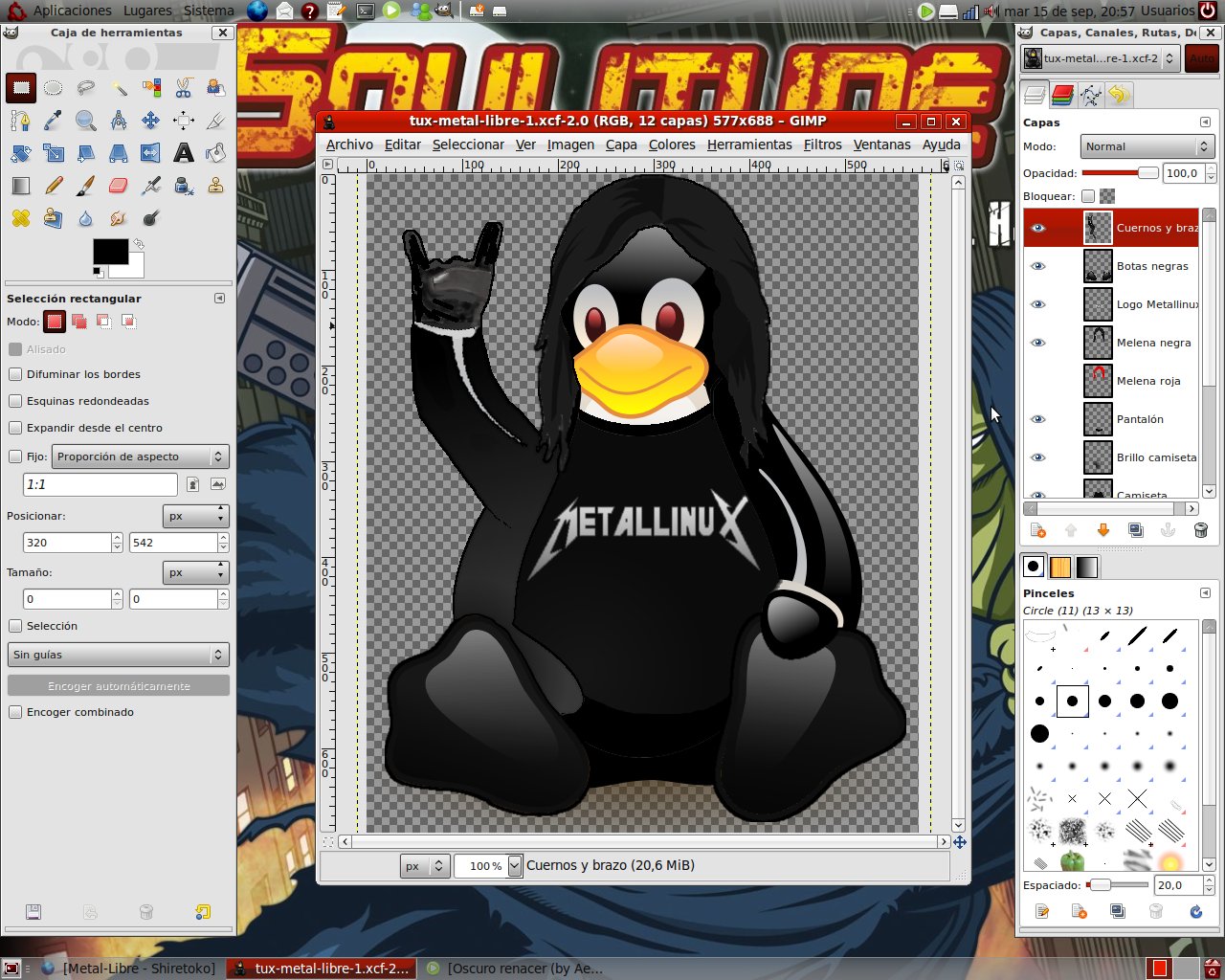Image resolution: width=1225 pixels, height=980 pixels.
Task: Open the status bar px unit selector
Action: pyautogui.click(x=424, y=865)
